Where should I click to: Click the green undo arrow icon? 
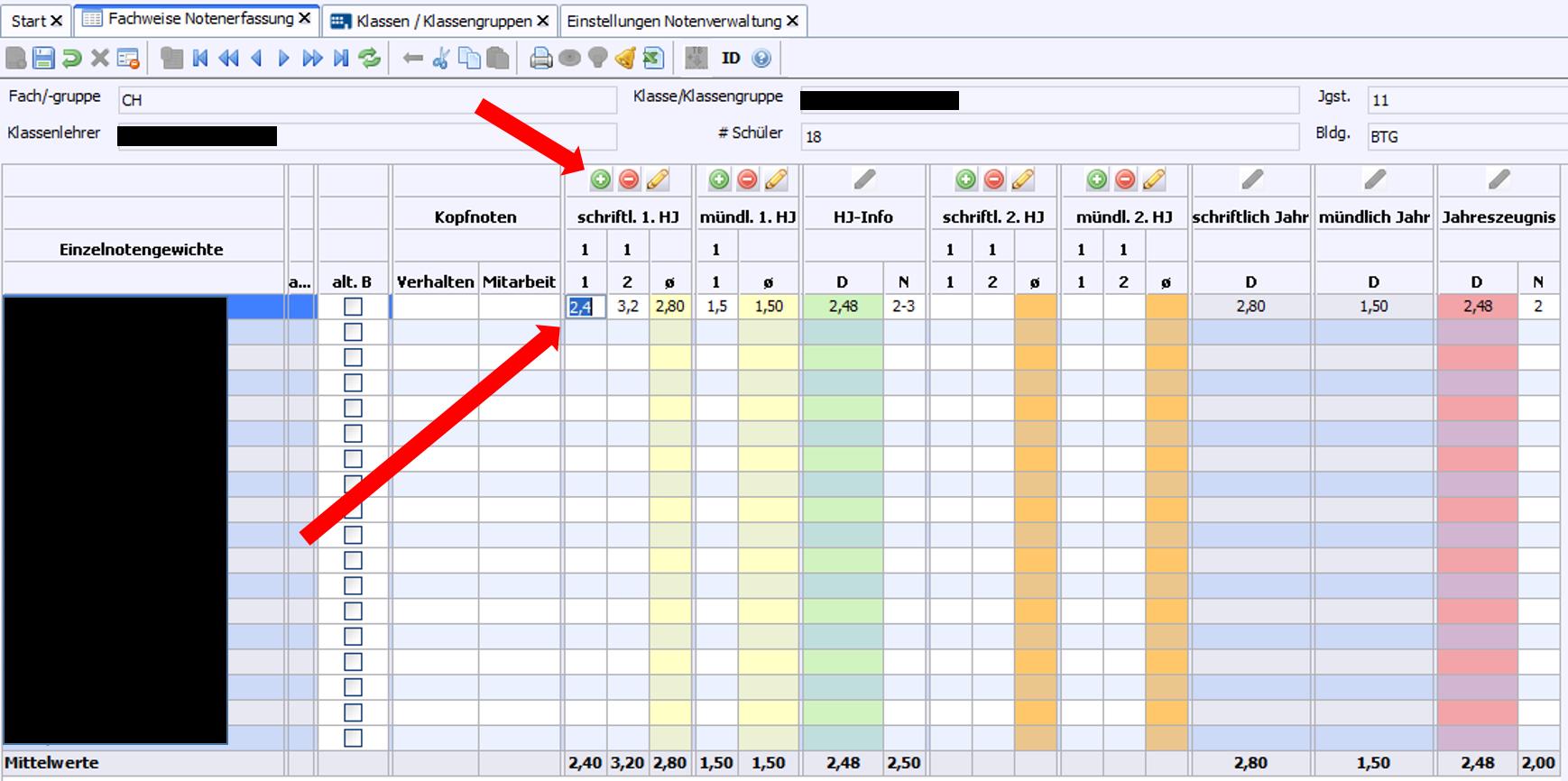tap(71, 59)
